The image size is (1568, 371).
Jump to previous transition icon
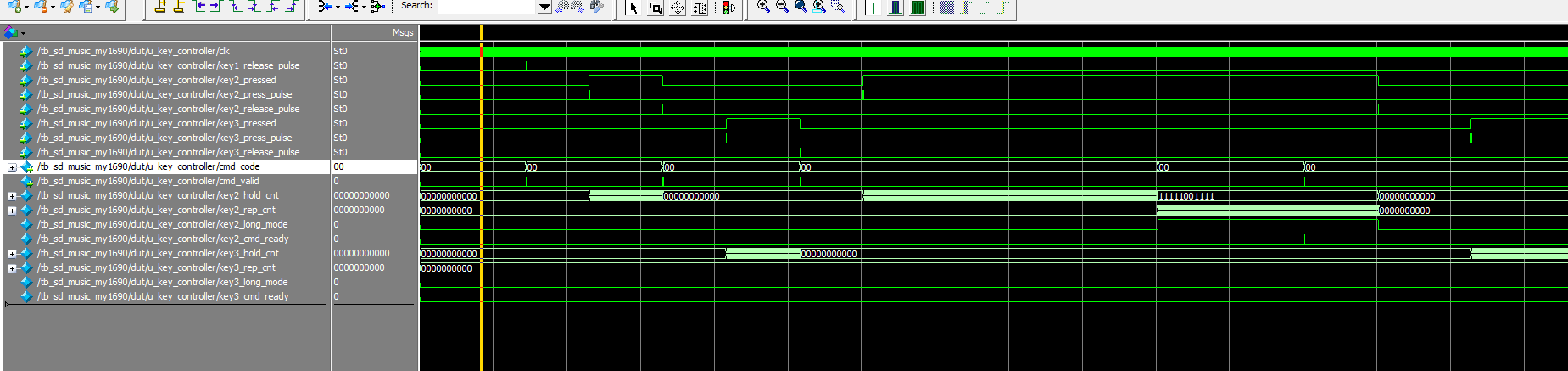click(200, 7)
